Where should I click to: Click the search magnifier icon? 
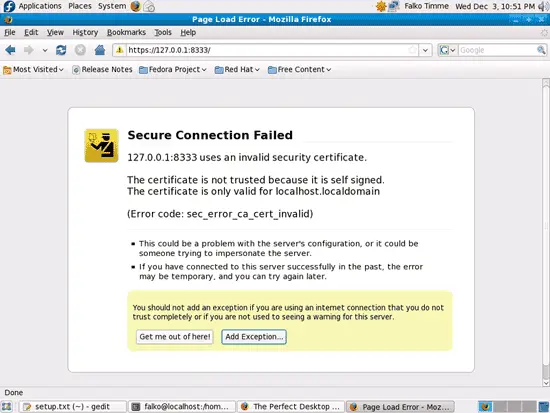click(x=541, y=50)
